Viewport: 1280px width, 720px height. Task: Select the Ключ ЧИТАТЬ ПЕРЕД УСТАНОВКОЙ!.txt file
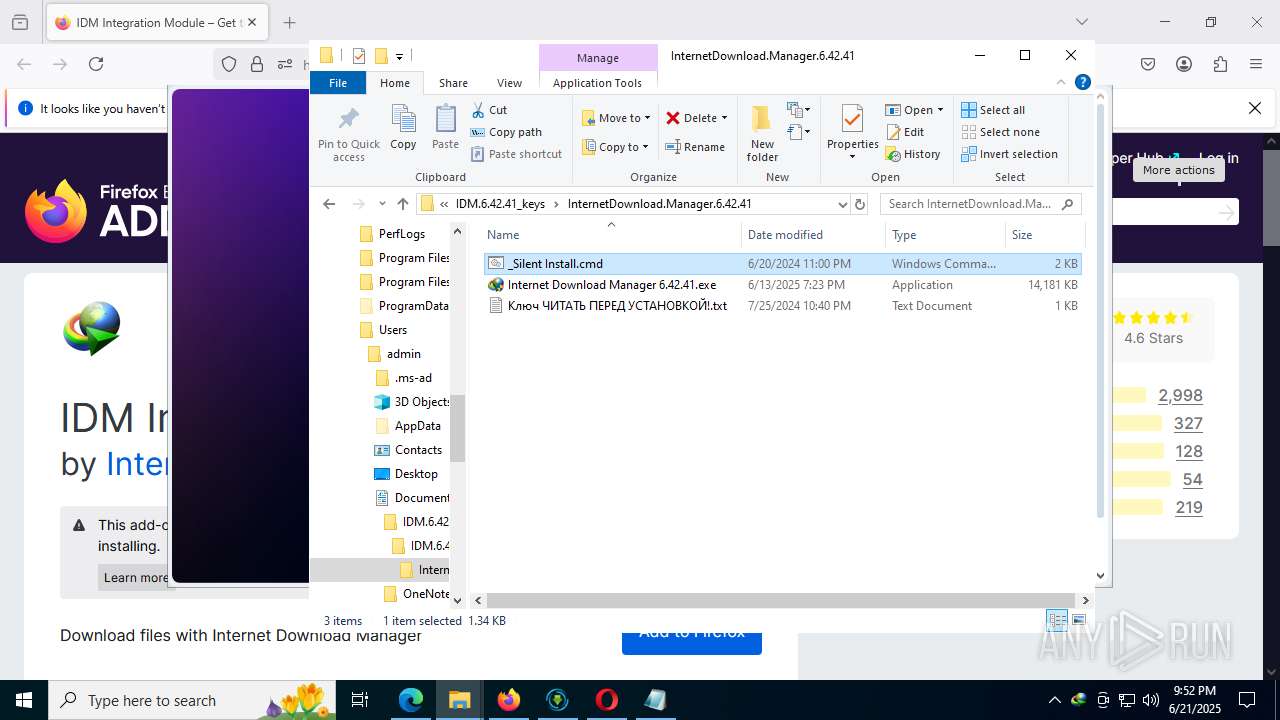tap(782, 306)
